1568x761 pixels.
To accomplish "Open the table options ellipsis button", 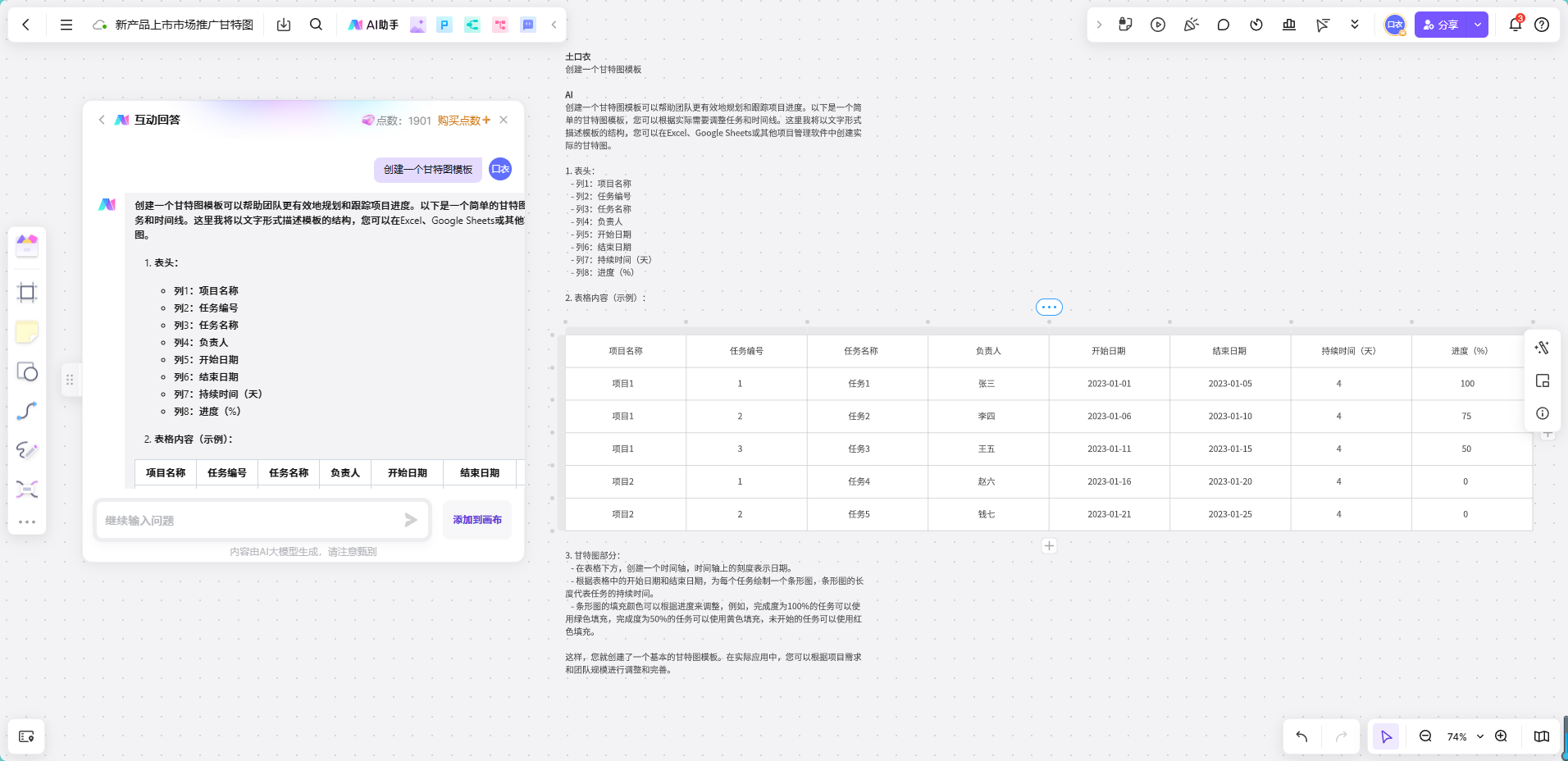I will pyautogui.click(x=1049, y=307).
